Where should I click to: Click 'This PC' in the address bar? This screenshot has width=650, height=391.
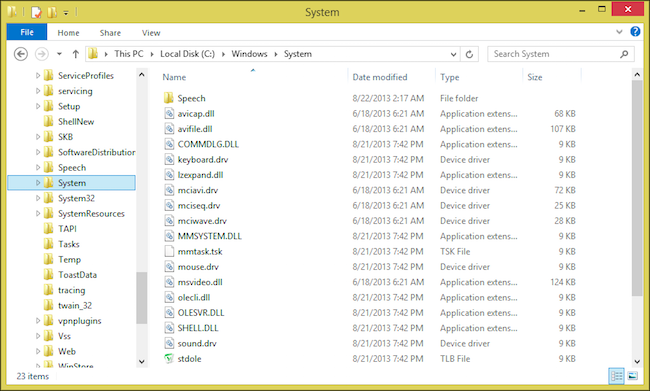(129, 54)
